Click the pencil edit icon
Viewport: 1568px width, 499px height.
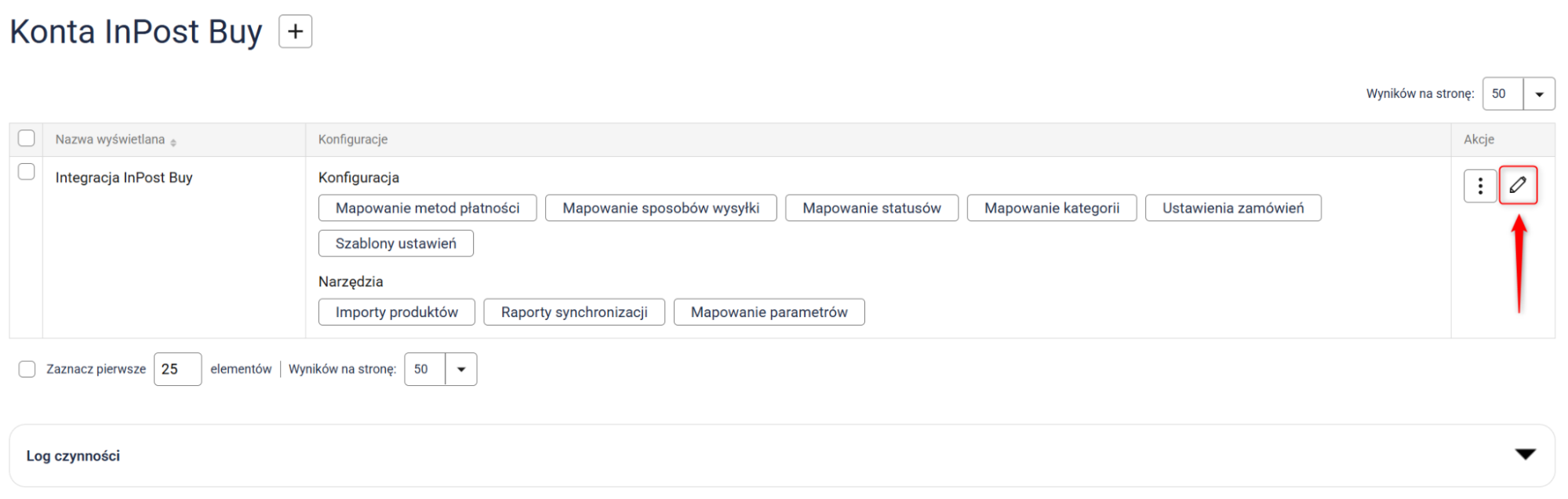[x=1518, y=185]
